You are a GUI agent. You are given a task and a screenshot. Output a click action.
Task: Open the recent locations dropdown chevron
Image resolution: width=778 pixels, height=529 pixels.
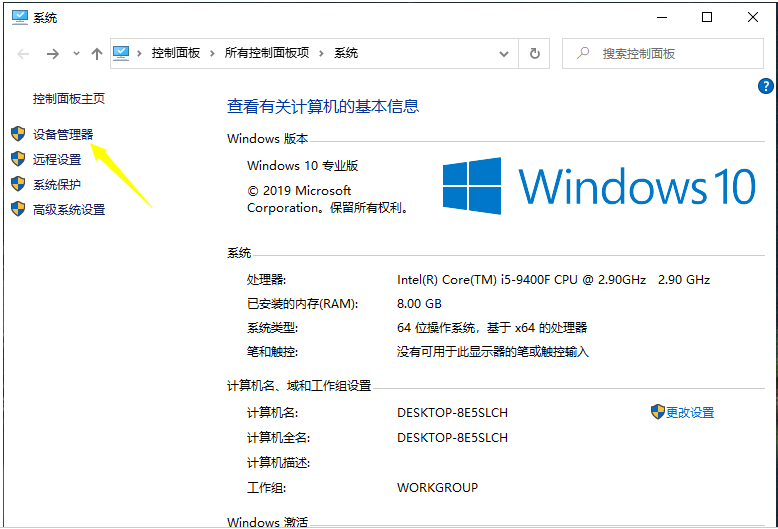pyautogui.click(x=75, y=54)
